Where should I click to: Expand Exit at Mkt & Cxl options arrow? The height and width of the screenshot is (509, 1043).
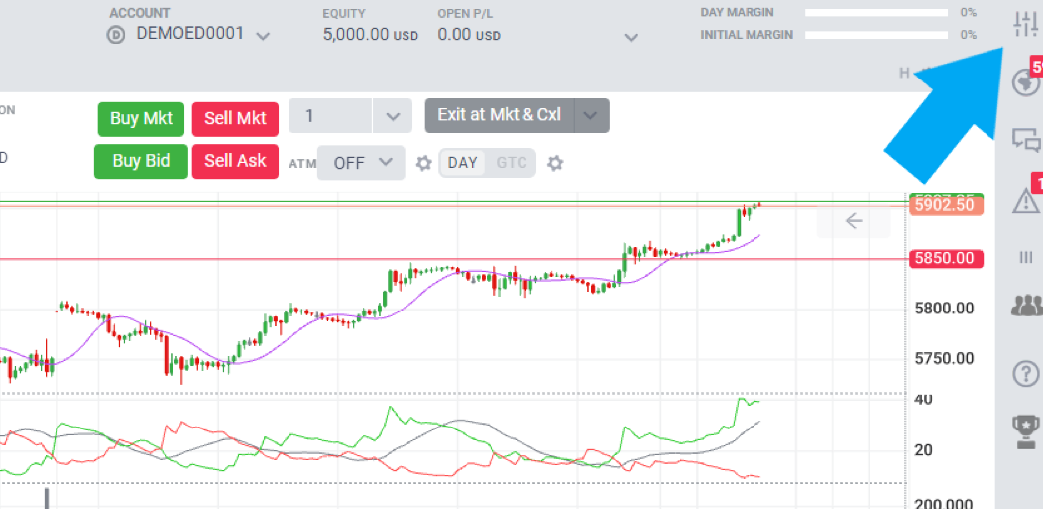(x=592, y=115)
